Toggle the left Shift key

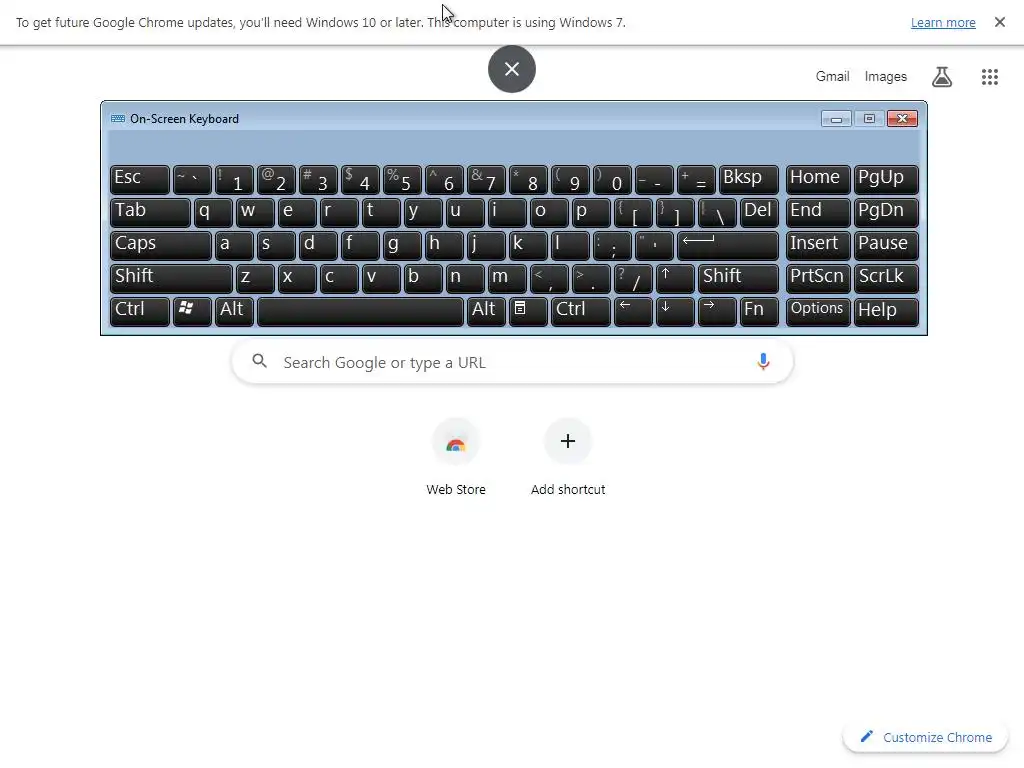pos(171,278)
